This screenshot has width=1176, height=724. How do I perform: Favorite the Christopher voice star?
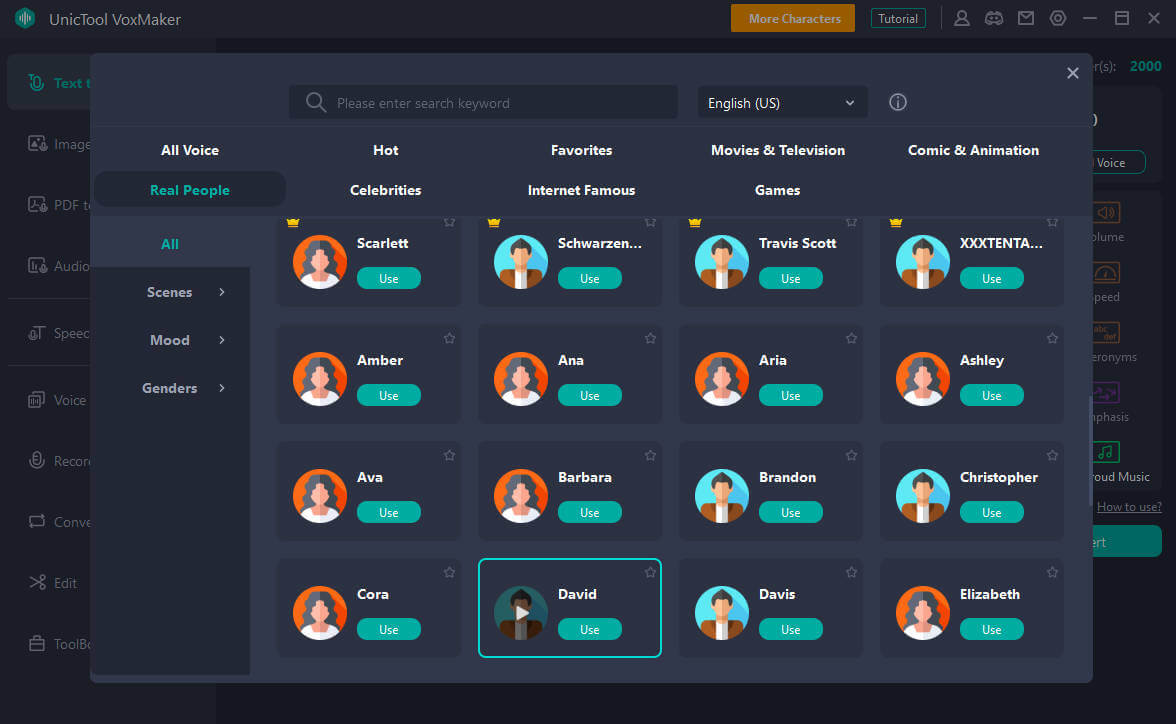click(1052, 455)
